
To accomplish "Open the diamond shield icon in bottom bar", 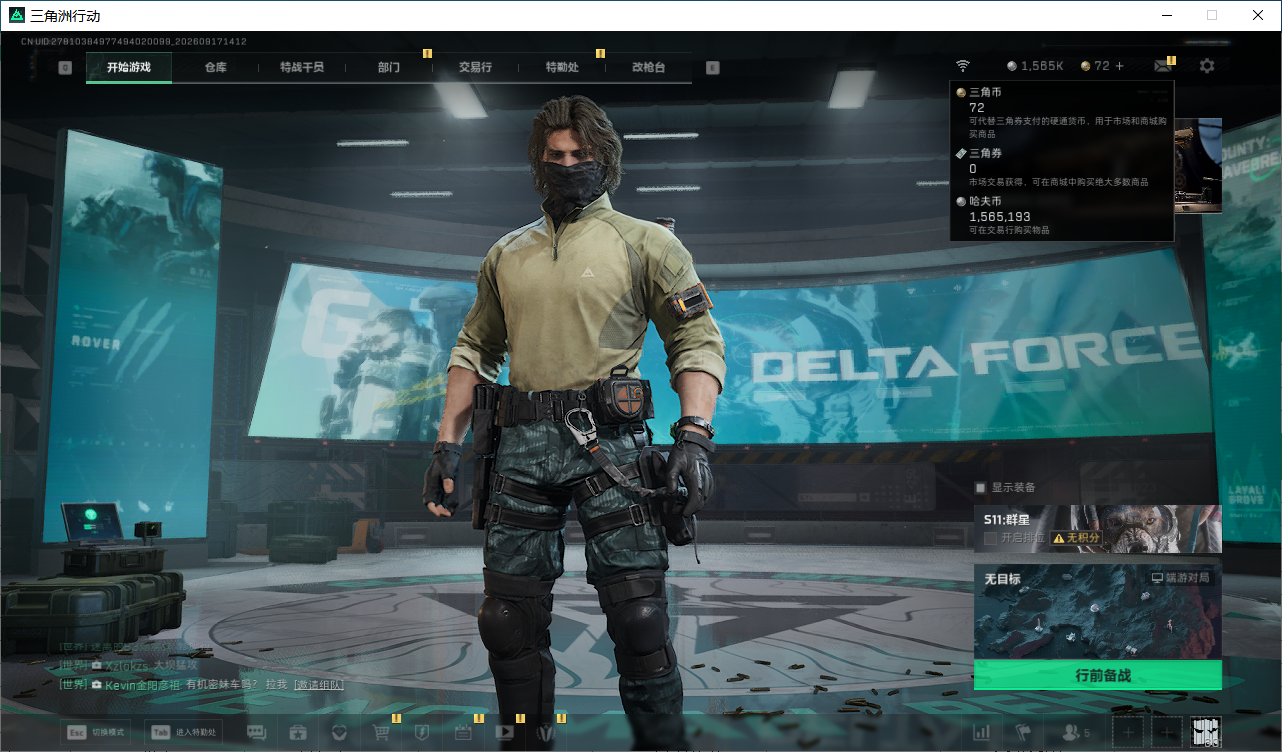I will click(339, 732).
